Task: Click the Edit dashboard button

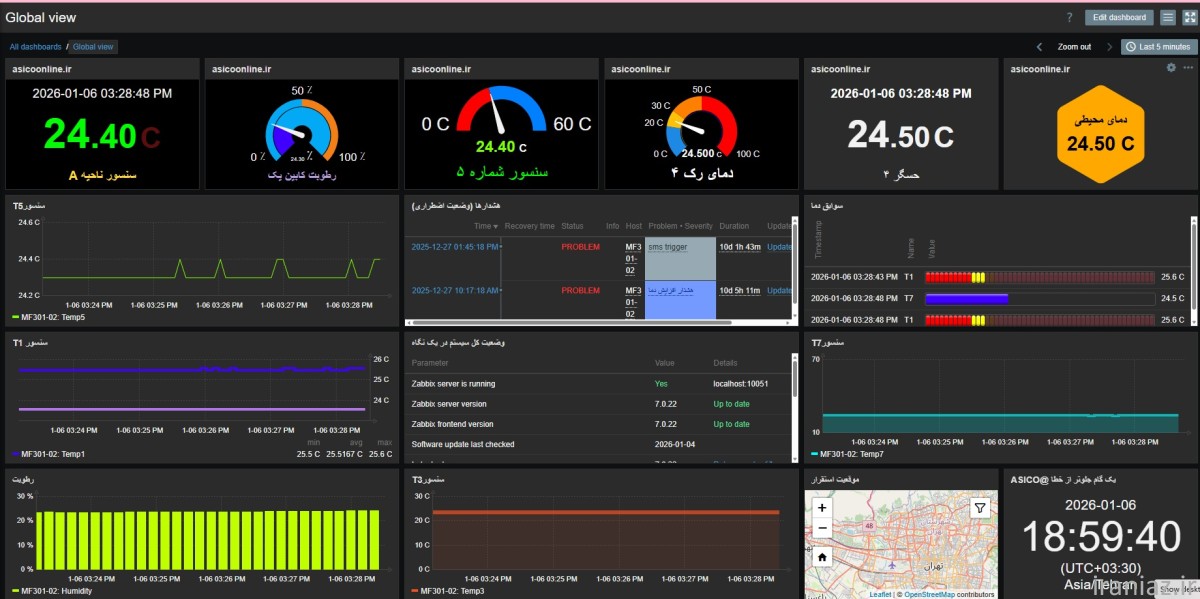Action: (1119, 17)
